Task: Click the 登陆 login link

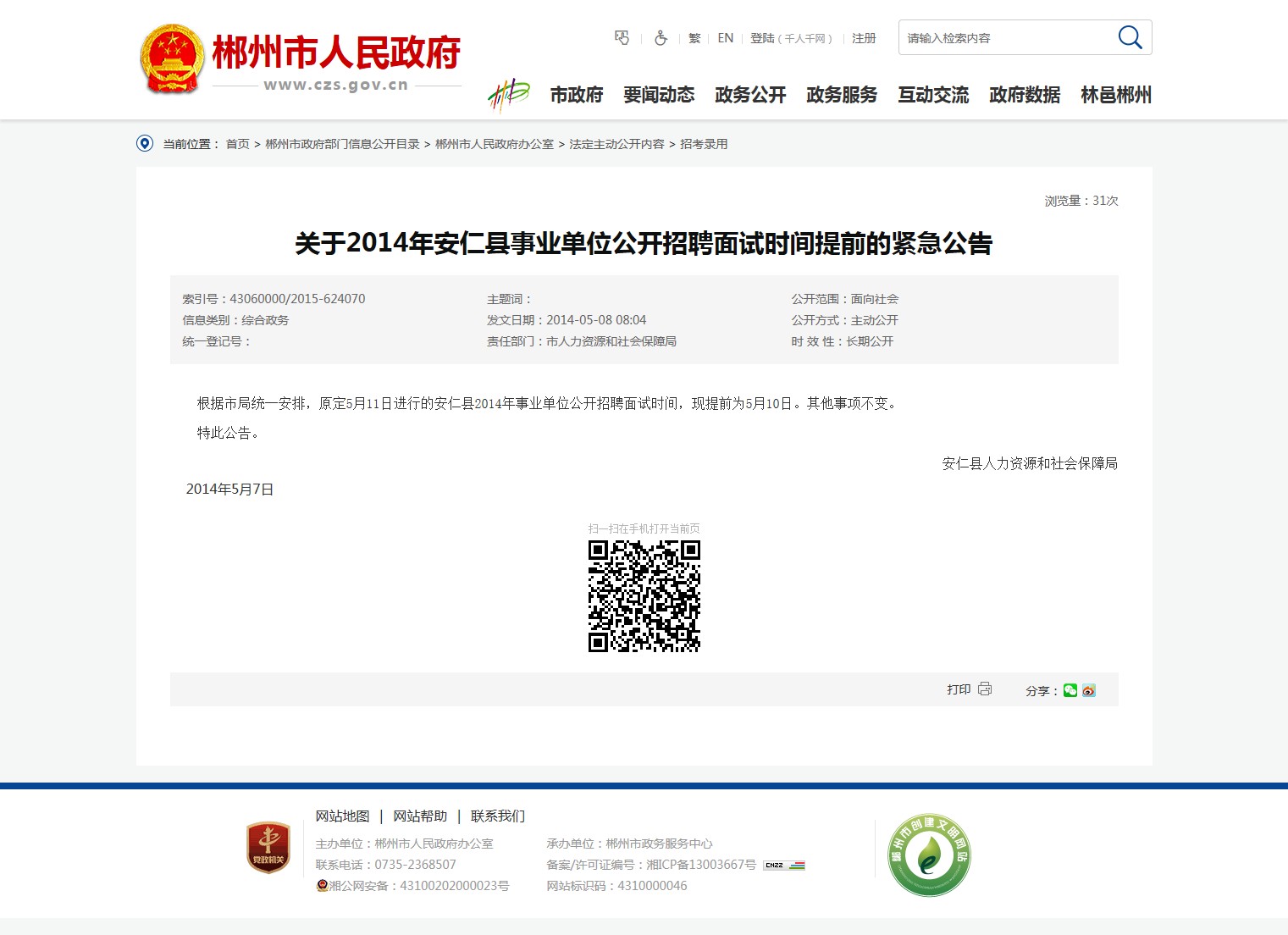Action: click(762, 38)
